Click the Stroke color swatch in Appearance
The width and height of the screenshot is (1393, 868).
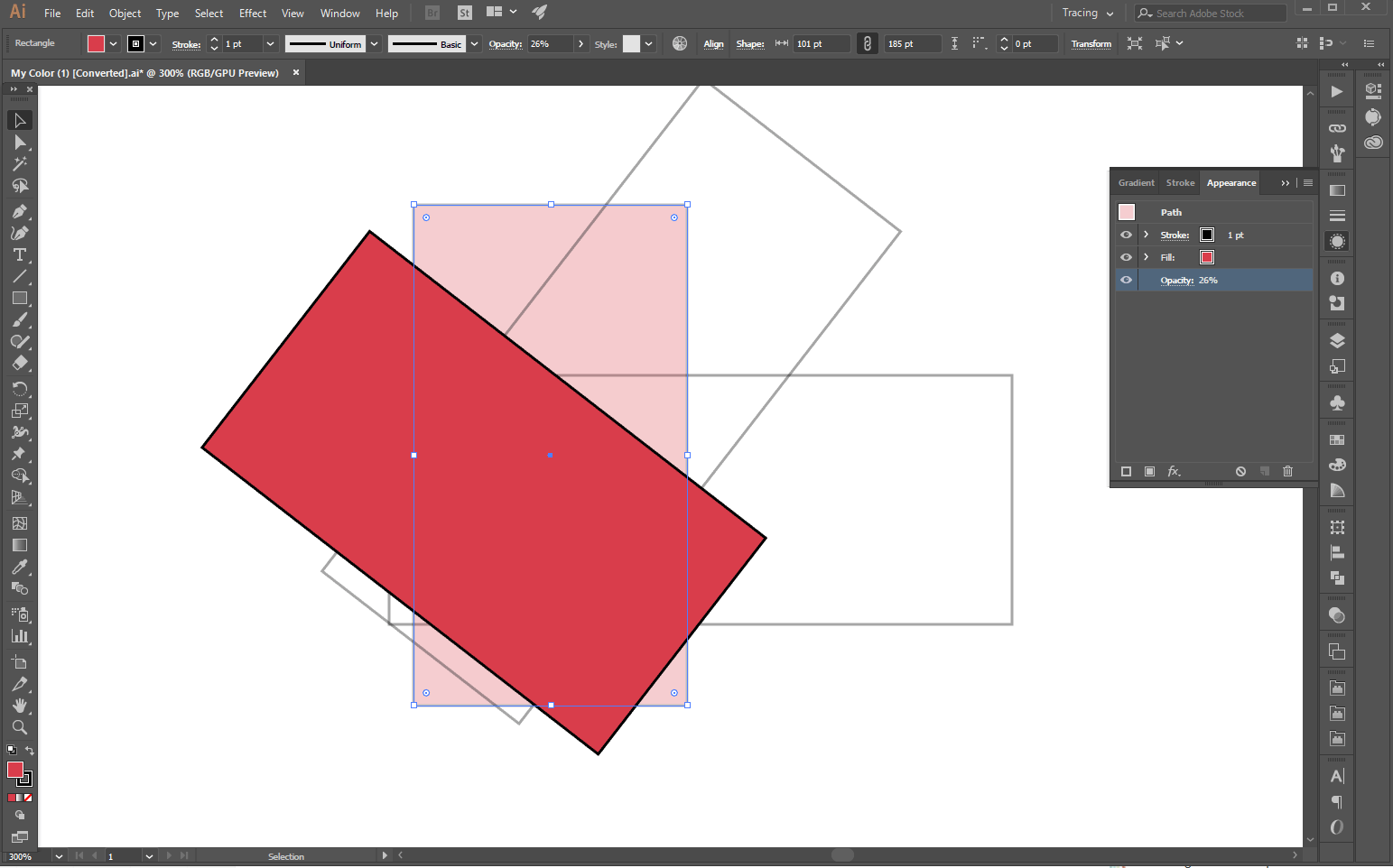(1207, 235)
